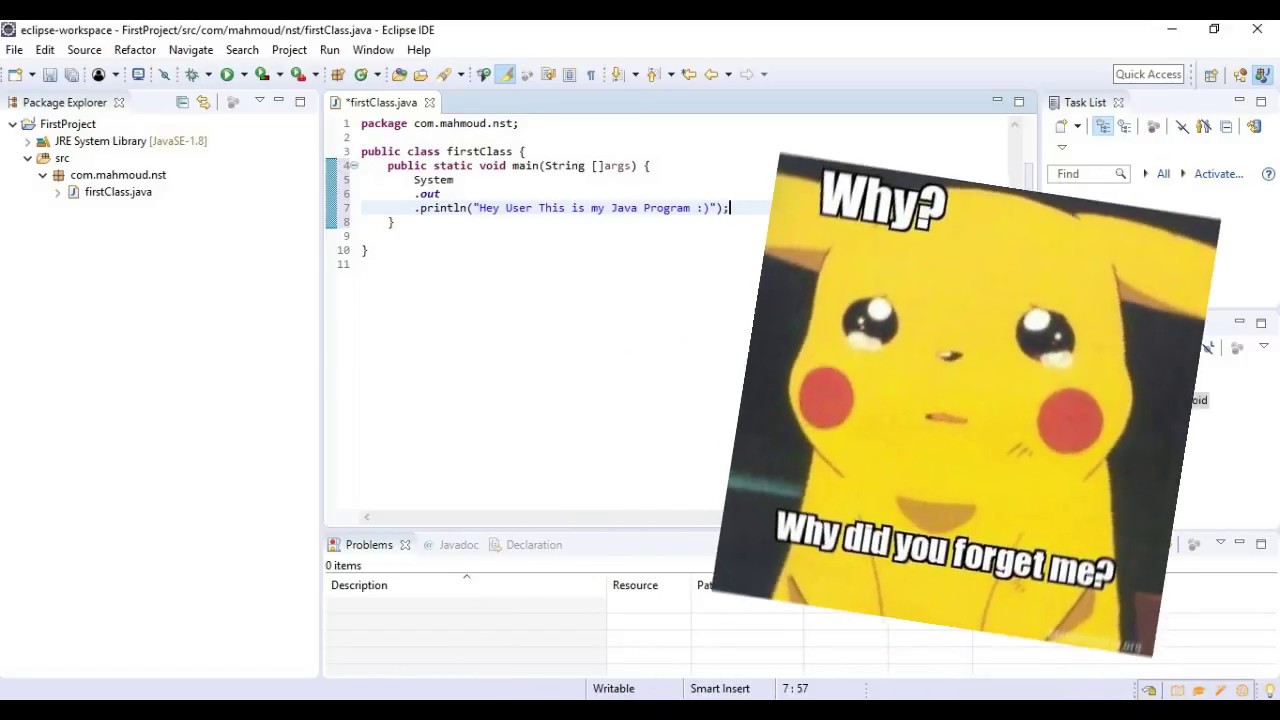Image resolution: width=1280 pixels, height=720 pixels.
Task: Open the File menu
Action: tap(14, 50)
